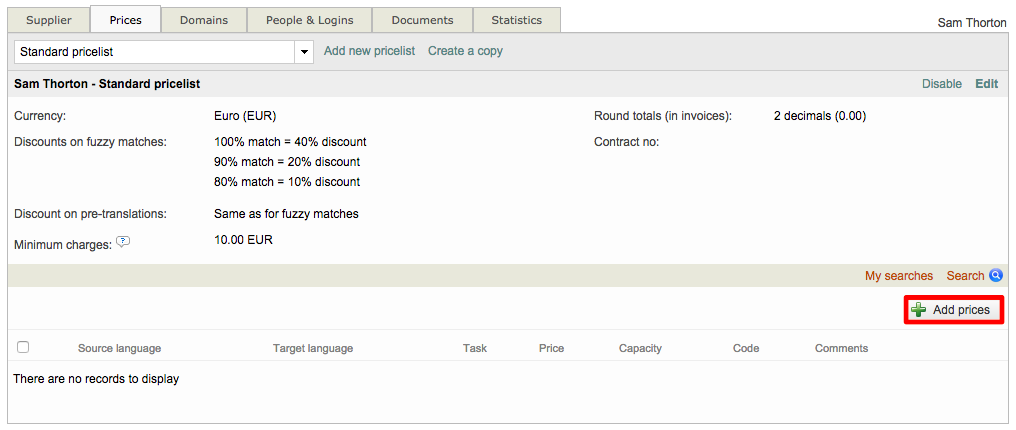Disable the Standard pricelist
Screen dimensions: 1016x430
[x=941, y=84]
